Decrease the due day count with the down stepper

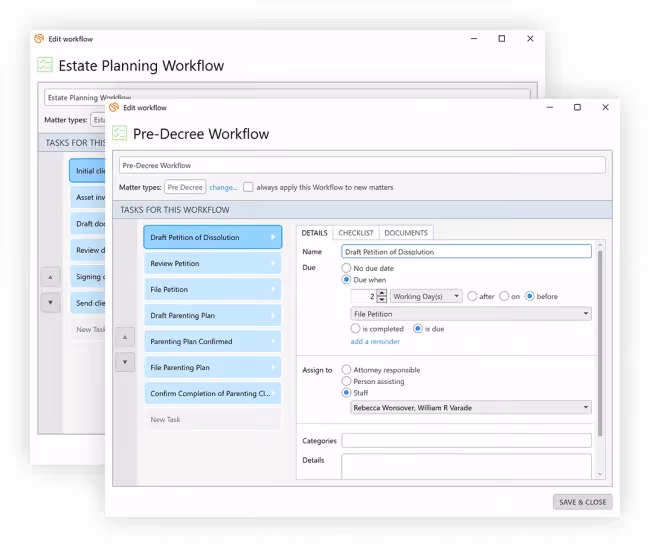(382, 299)
